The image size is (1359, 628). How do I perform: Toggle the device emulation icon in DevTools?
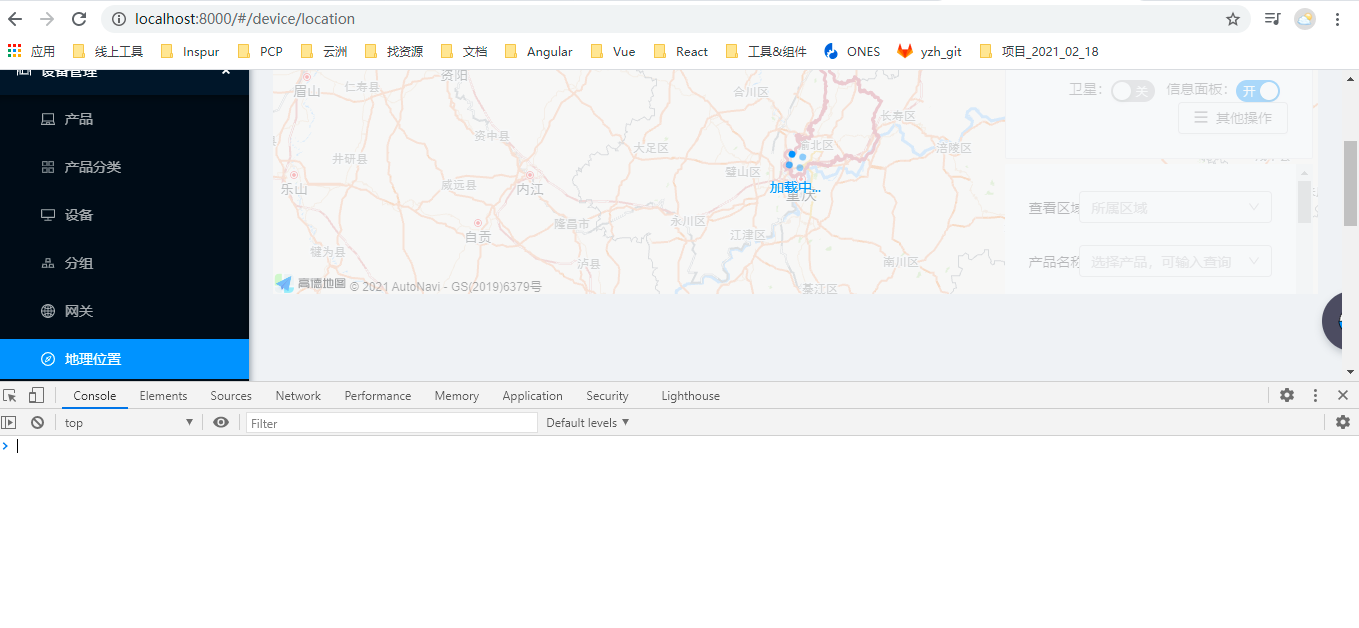click(36, 395)
